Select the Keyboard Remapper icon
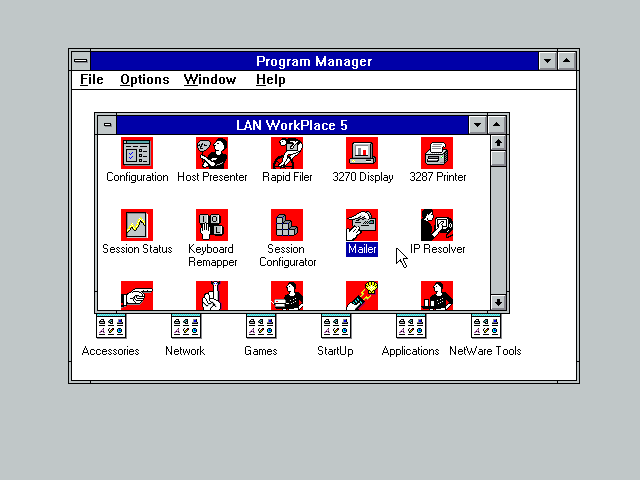 coord(212,225)
